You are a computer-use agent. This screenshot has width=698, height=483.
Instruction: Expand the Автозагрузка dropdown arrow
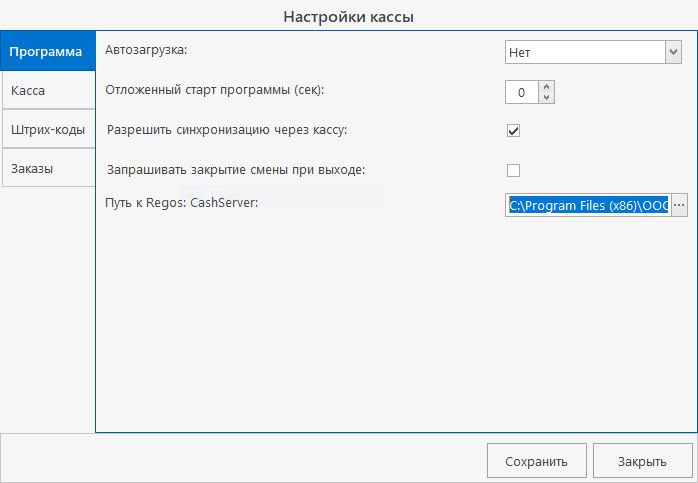pyautogui.click(x=672, y=50)
